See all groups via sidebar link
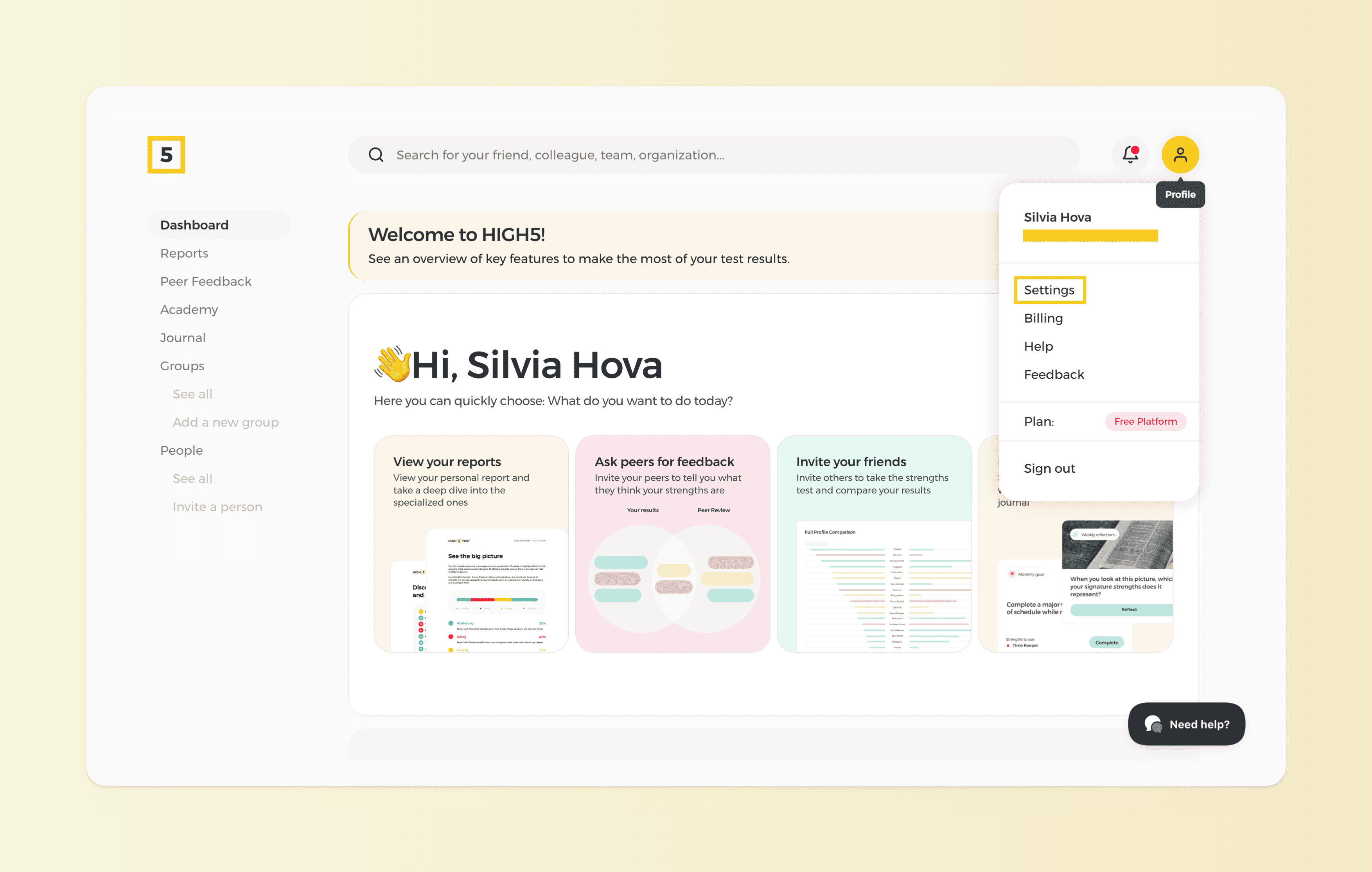Image resolution: width=1372 pixels, height=872 pixels. pyautogui.click(x=191, y=393)
